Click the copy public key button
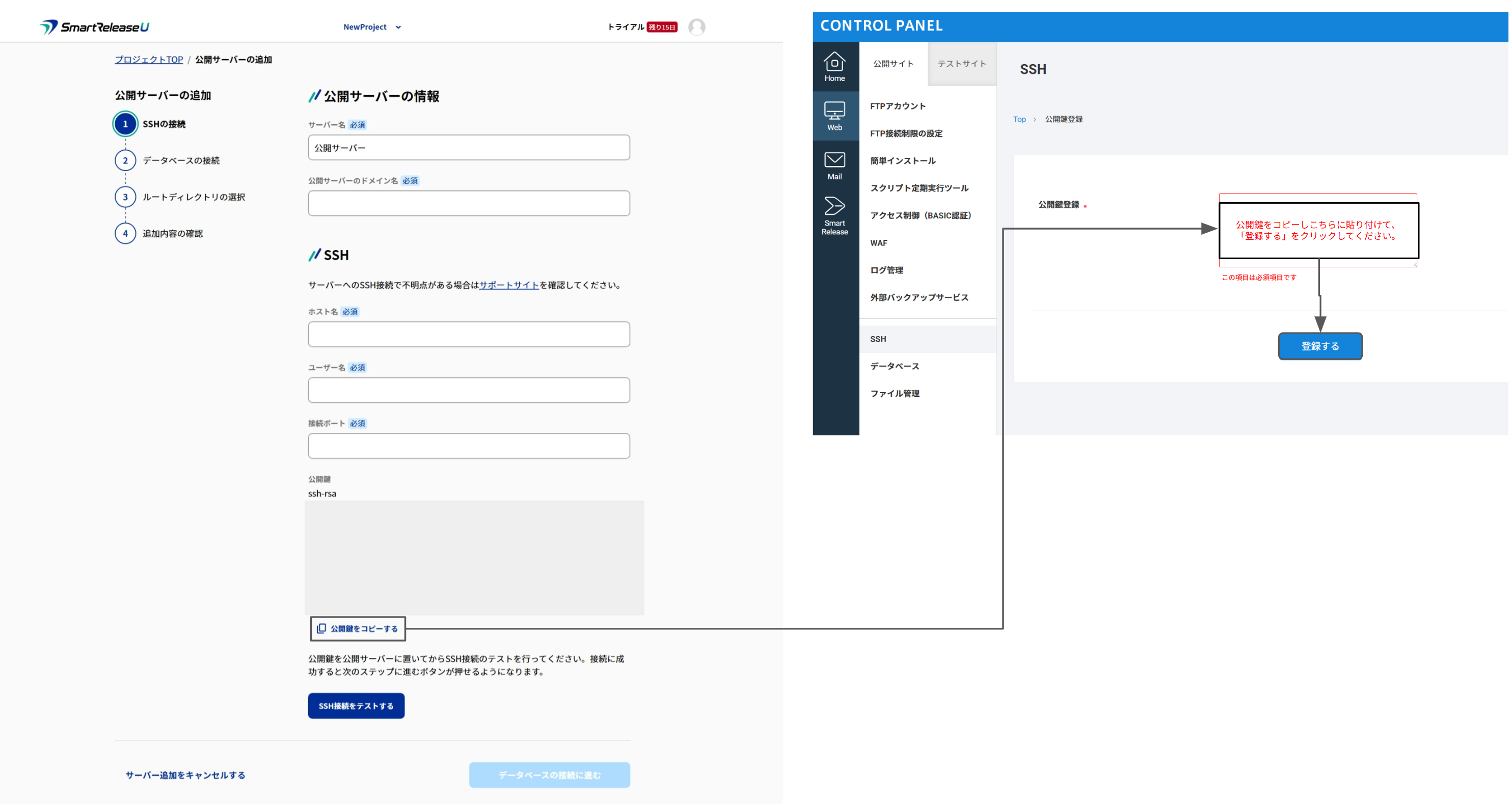 358,628
